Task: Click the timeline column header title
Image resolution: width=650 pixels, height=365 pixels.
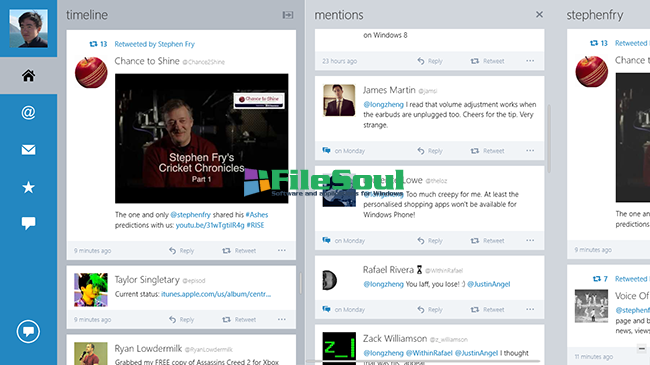Action: [87, 15]
